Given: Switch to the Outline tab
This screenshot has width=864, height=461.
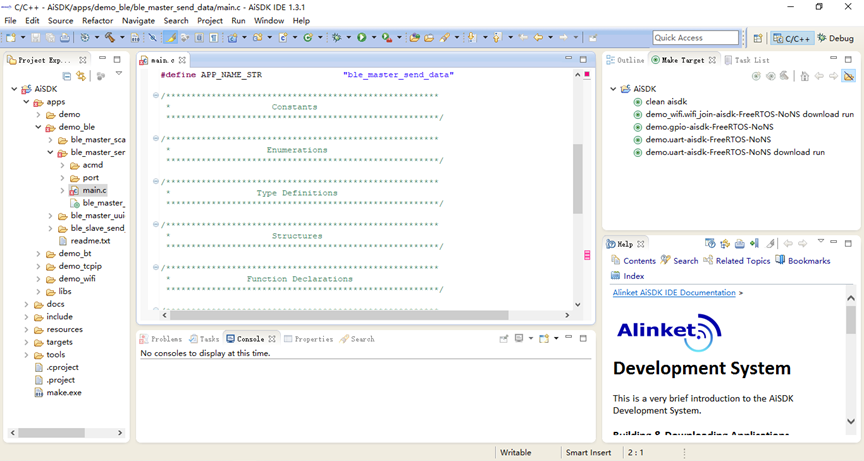Looking at the screenshot, I should (625, 60).
